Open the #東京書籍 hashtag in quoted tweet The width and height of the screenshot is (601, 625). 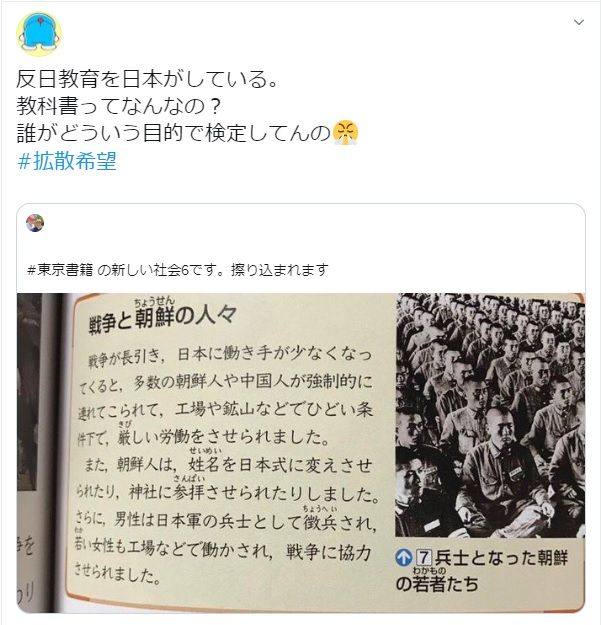click(x=59, y=270)
